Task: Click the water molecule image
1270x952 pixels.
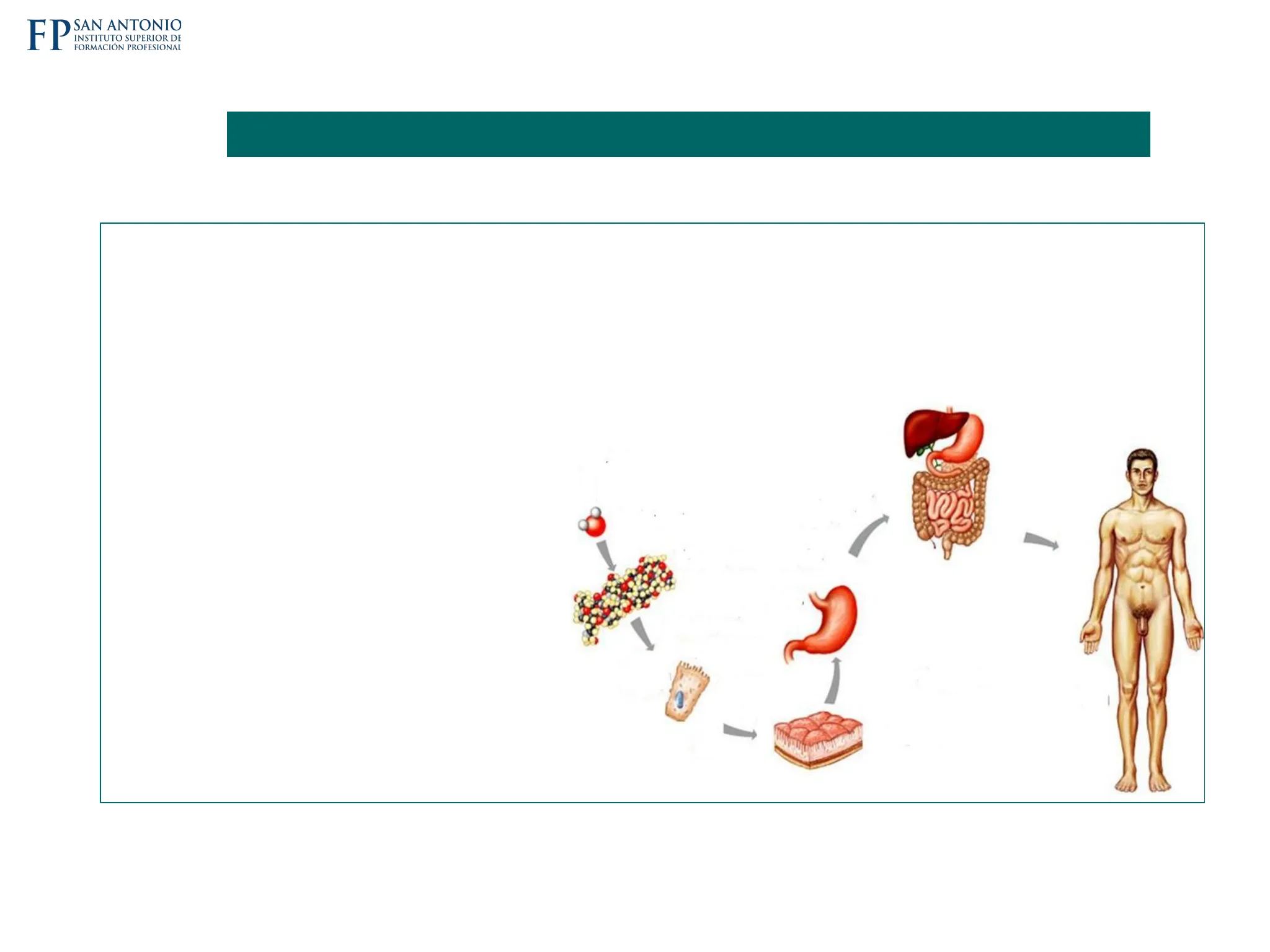Action: [592, 523]
